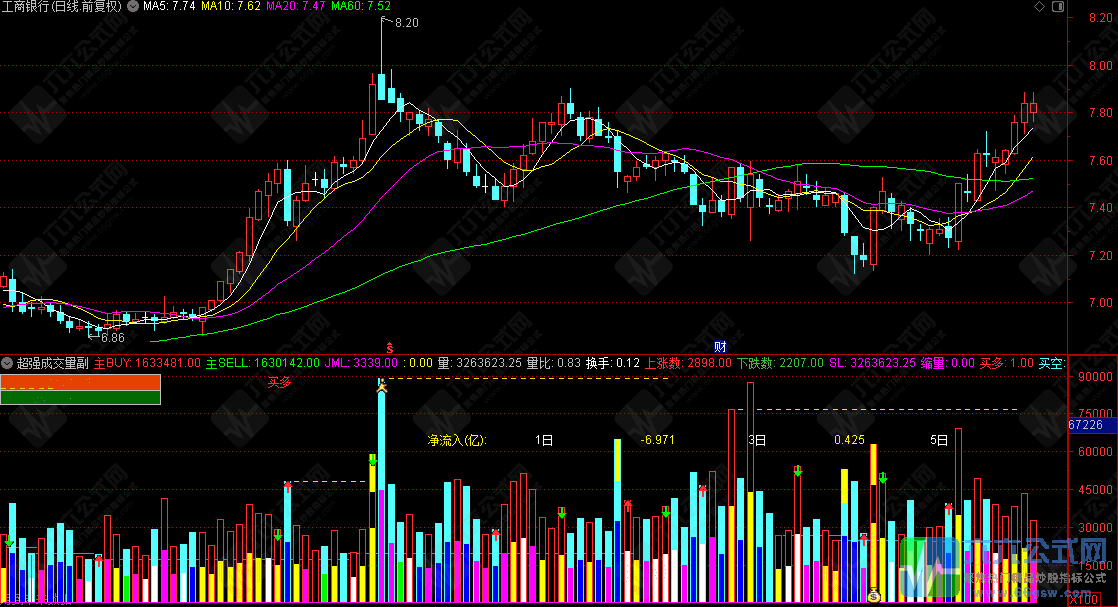Click the -6.971 net inflow value
The image size is (1118, 607).
[657, 440]
